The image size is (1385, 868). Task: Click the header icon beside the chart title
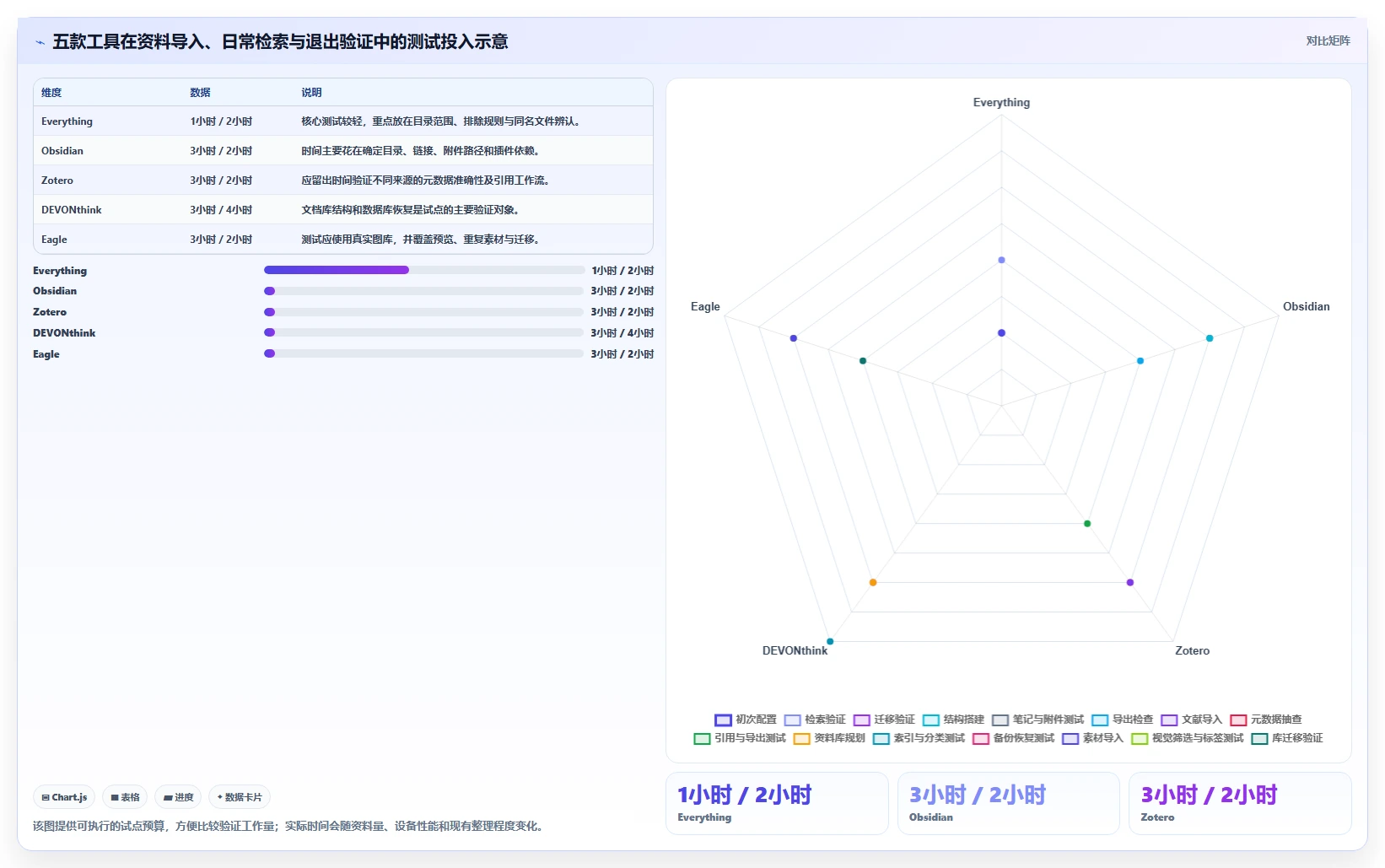tap(40, 42)
